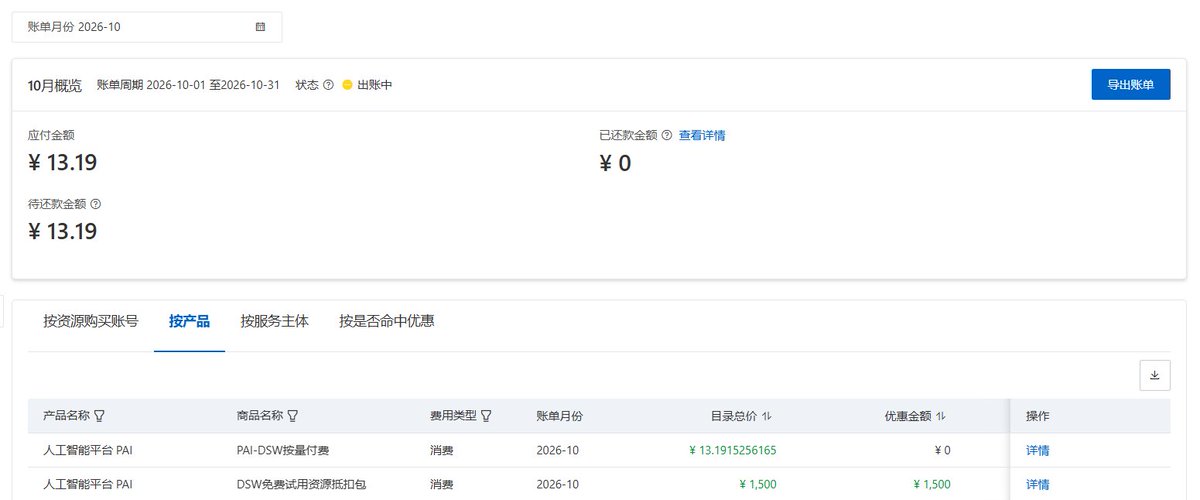Open the 查看详情 link
The width and height of the screenshot is (1200, 500).
coord(702,135)
